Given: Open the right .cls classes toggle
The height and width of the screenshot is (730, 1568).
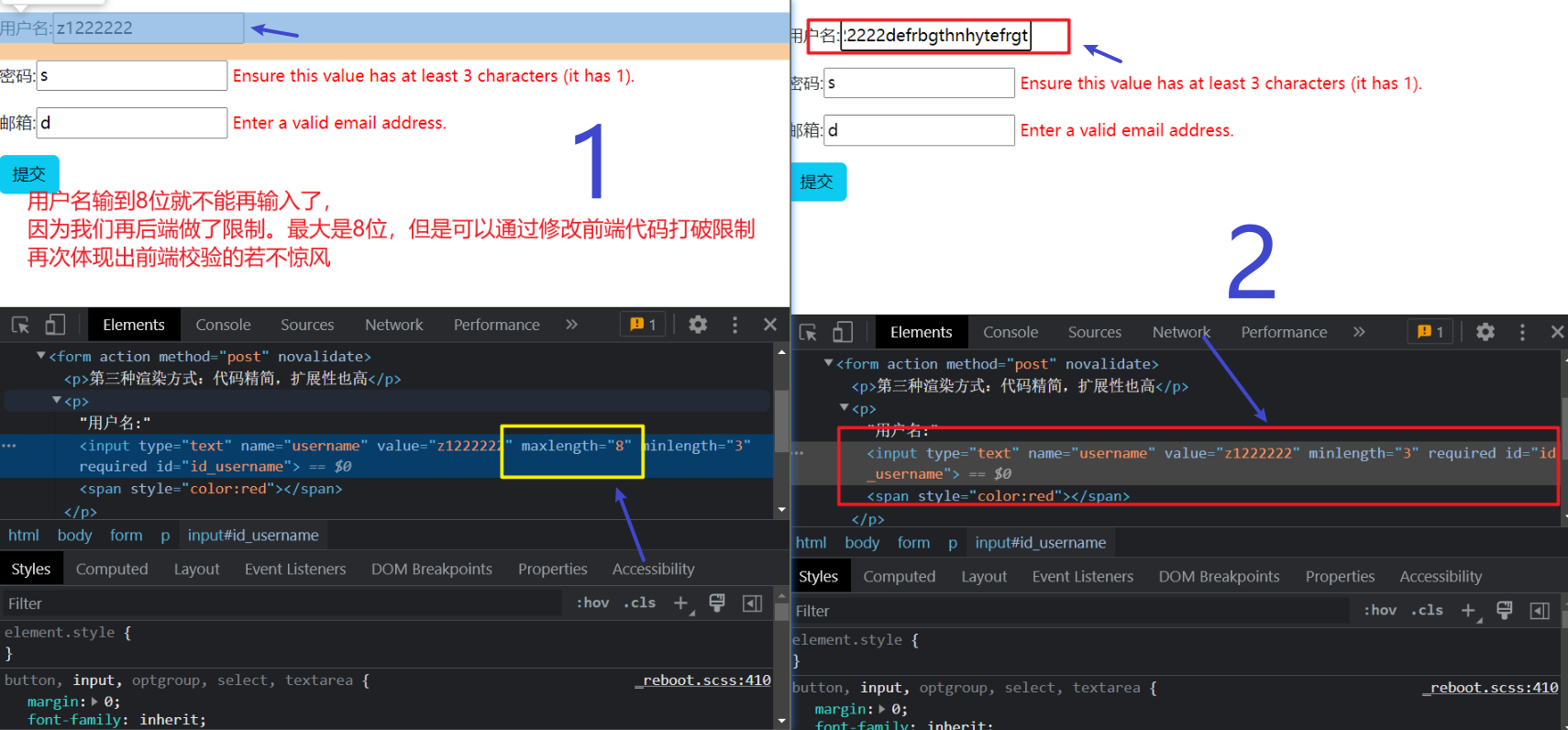Looking at the screenshot, I should click(x=1427, y=611).
